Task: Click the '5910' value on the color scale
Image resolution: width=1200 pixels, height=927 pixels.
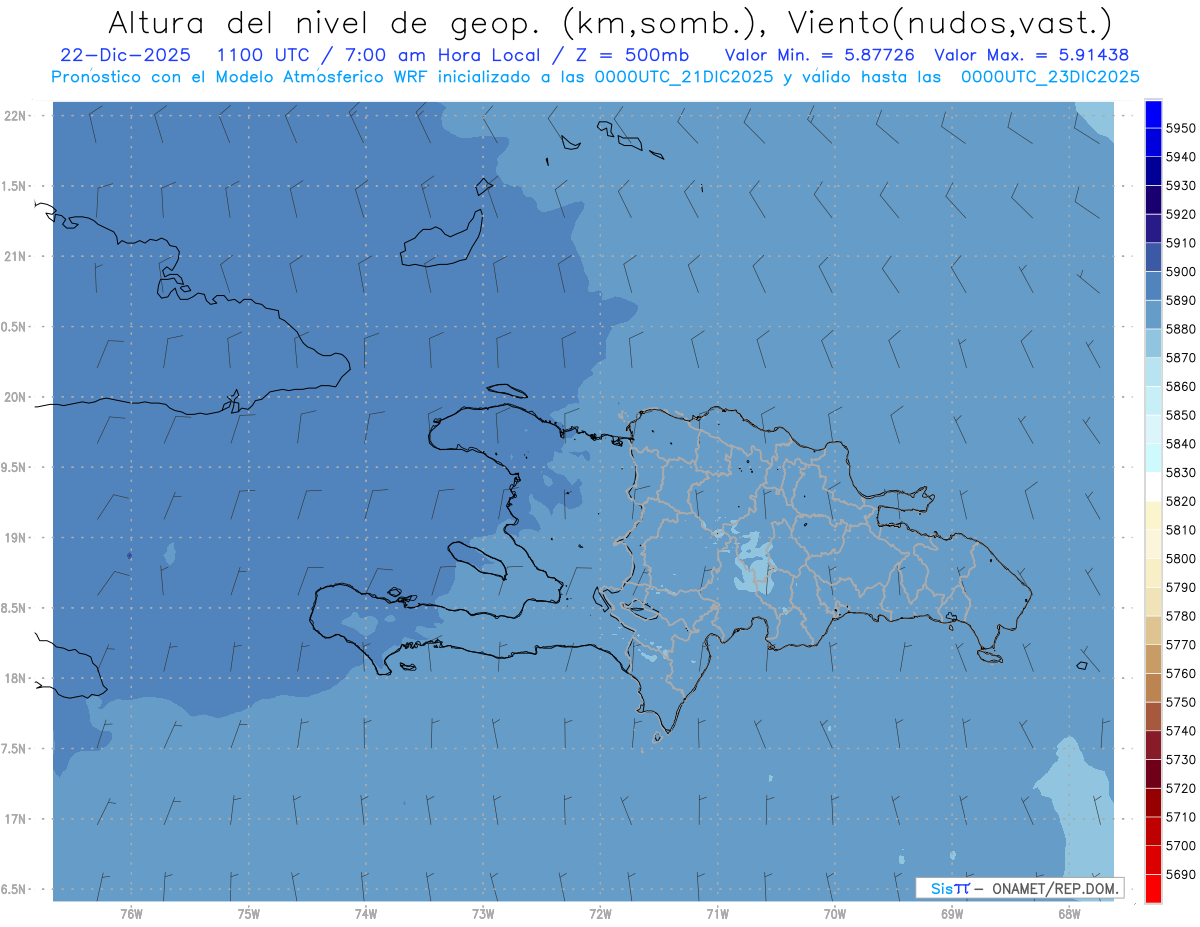Action: 1180,243
